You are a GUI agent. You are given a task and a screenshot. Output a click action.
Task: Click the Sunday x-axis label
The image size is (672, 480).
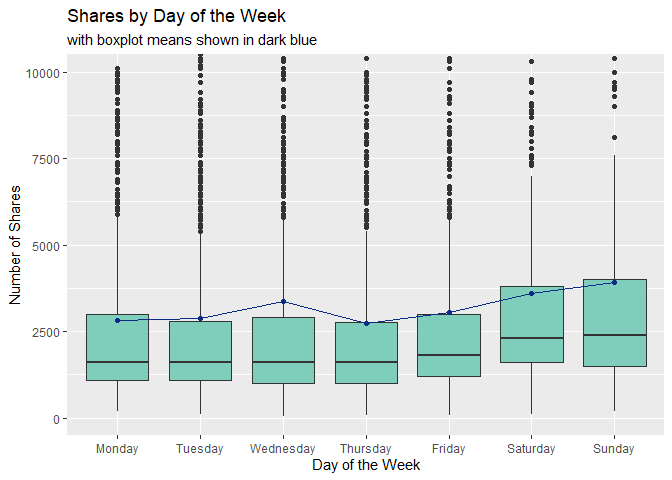tap(614, 449)
